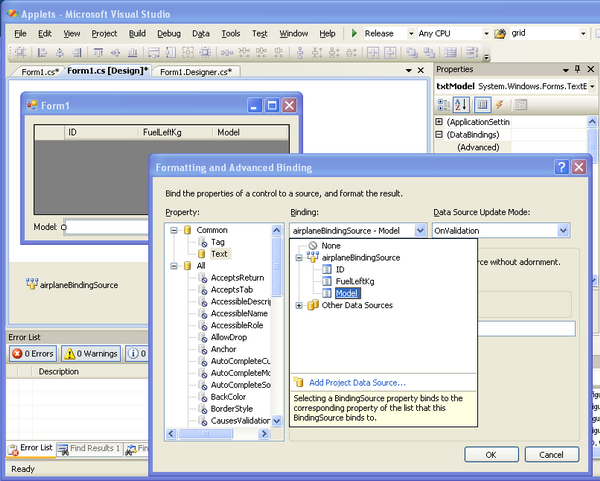Click Remove Horizontal Spacing icon

[279, 52]
